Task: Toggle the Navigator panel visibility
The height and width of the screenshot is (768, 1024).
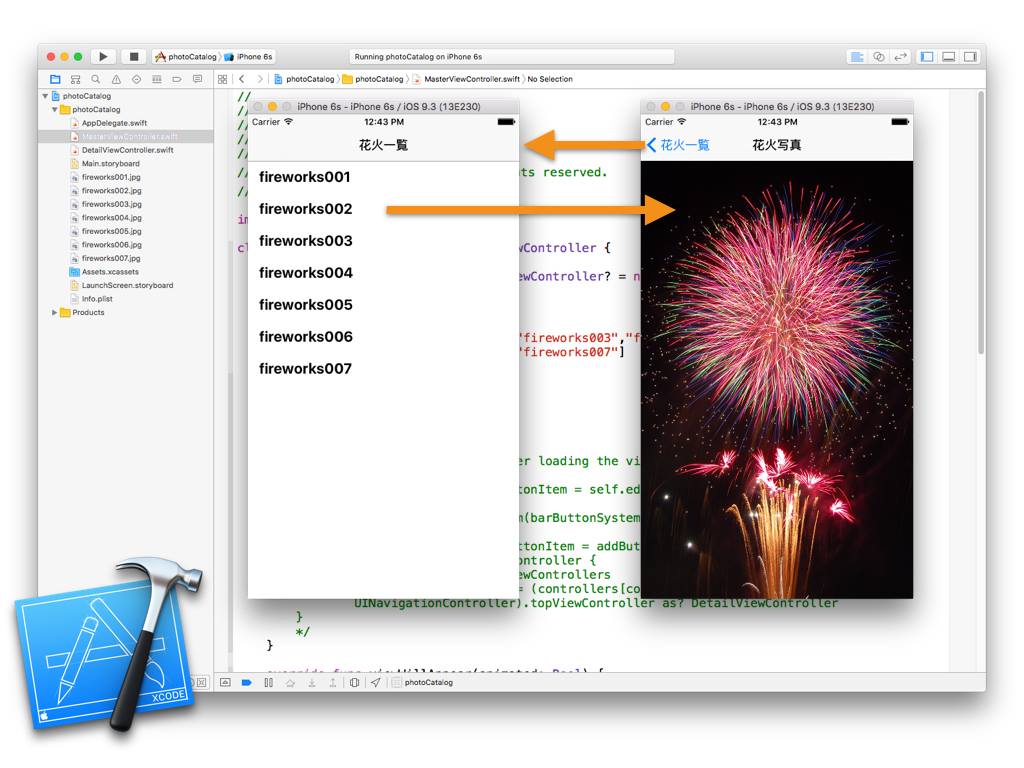Action: (927, 57)
